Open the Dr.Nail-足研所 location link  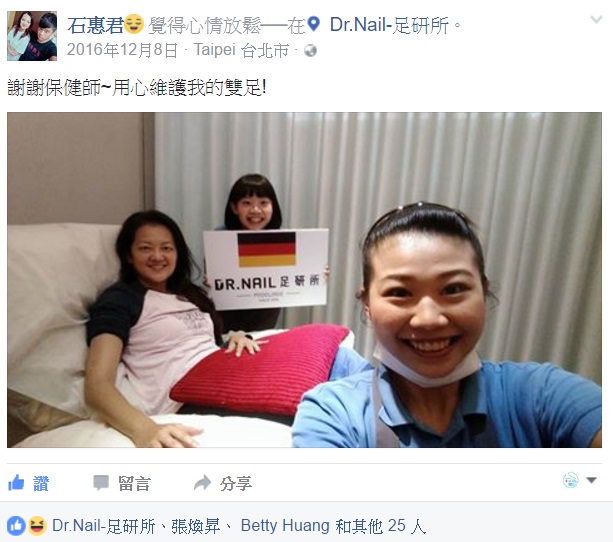389,25
